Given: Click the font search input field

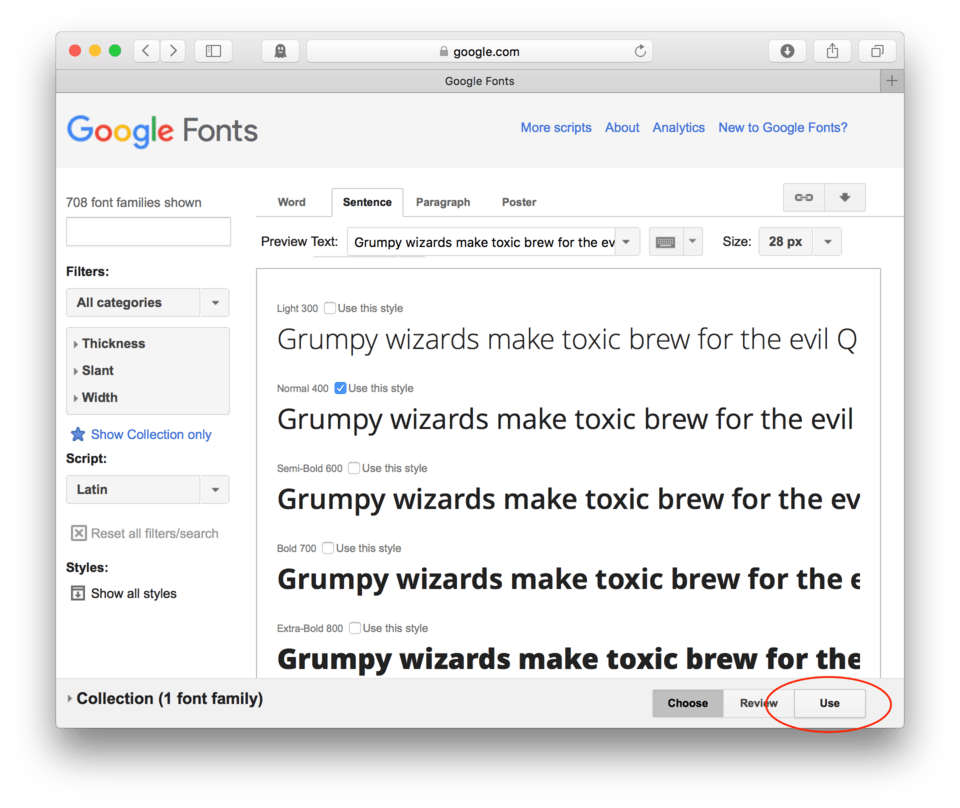Looking at the screenshot, I should pos(148,232).
